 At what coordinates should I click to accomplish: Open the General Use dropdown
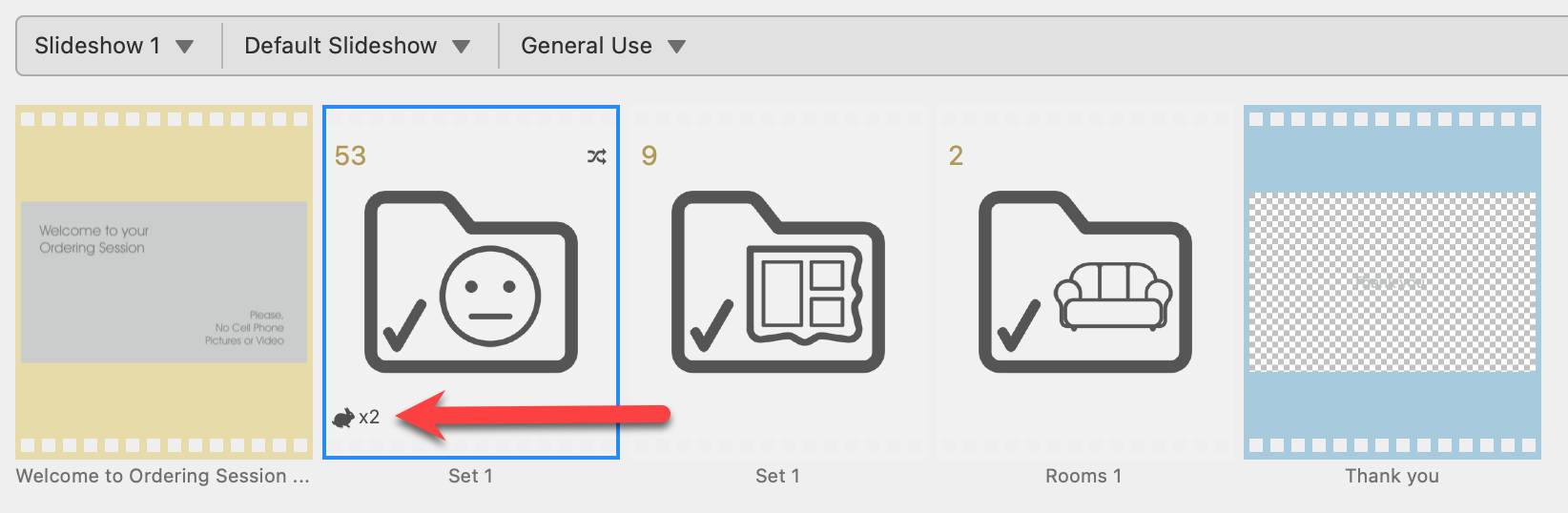click(x=603, y=46)
